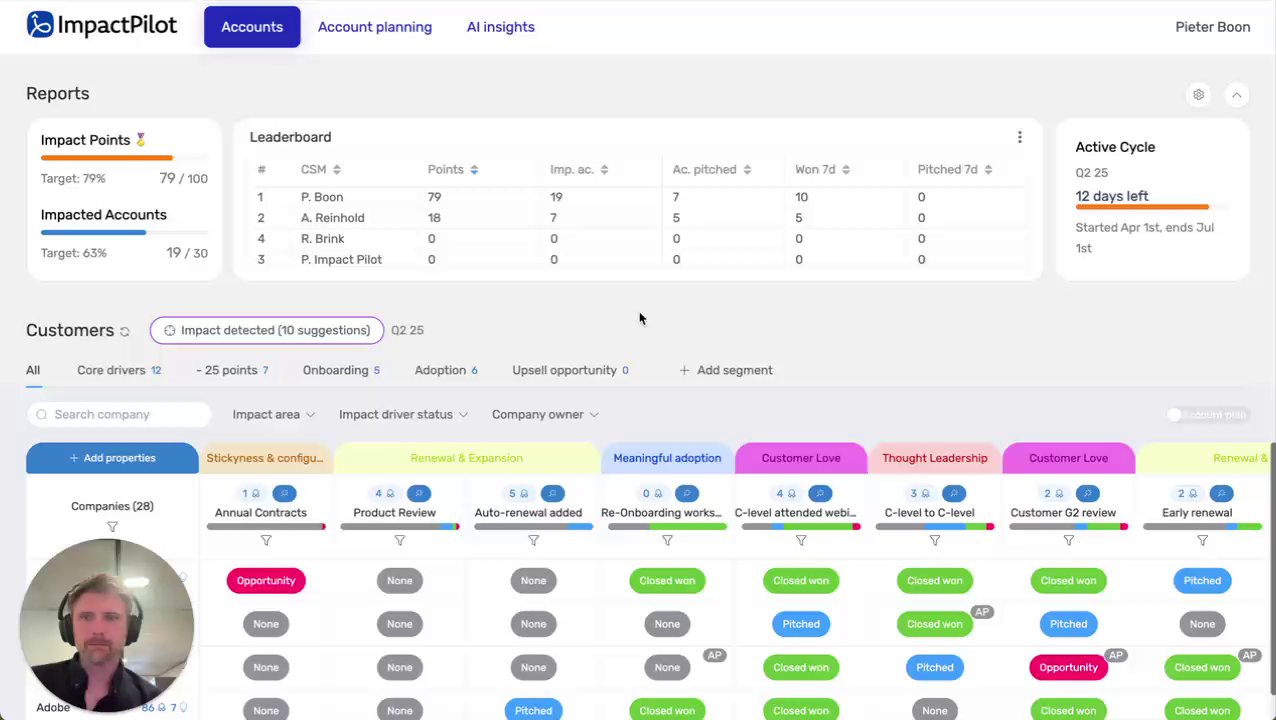Click the Impacted Accounts progress bar
Image resolution: width=1276 pixels, height=720 pixels.
click(x=124, y=233)
